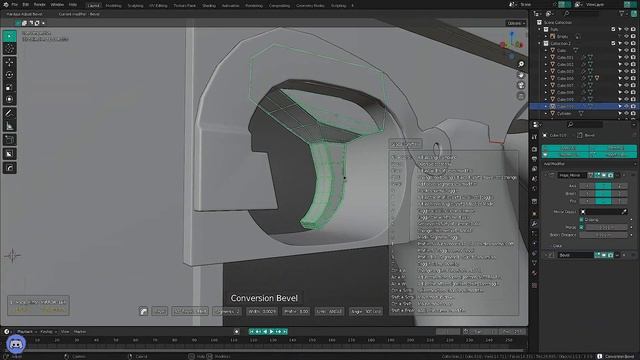Select the Annotate pencil tool
The width and height of the screenshot is (640, 360).
[x=9, y=113]
